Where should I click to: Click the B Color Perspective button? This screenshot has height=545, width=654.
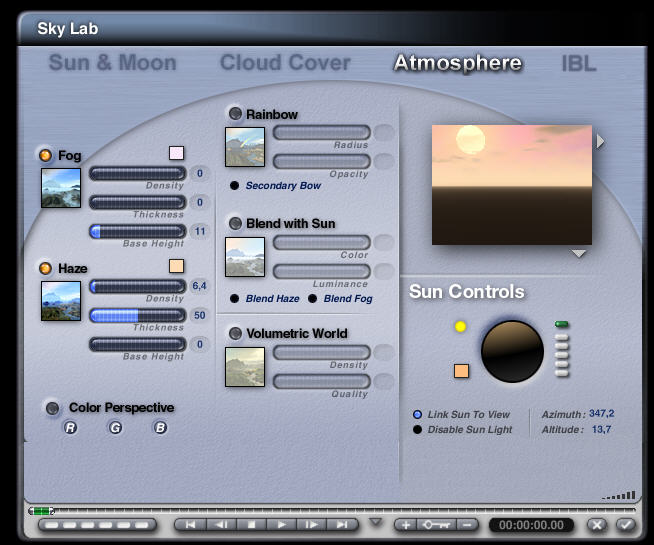pyautogui.click(x=160, y=427)
